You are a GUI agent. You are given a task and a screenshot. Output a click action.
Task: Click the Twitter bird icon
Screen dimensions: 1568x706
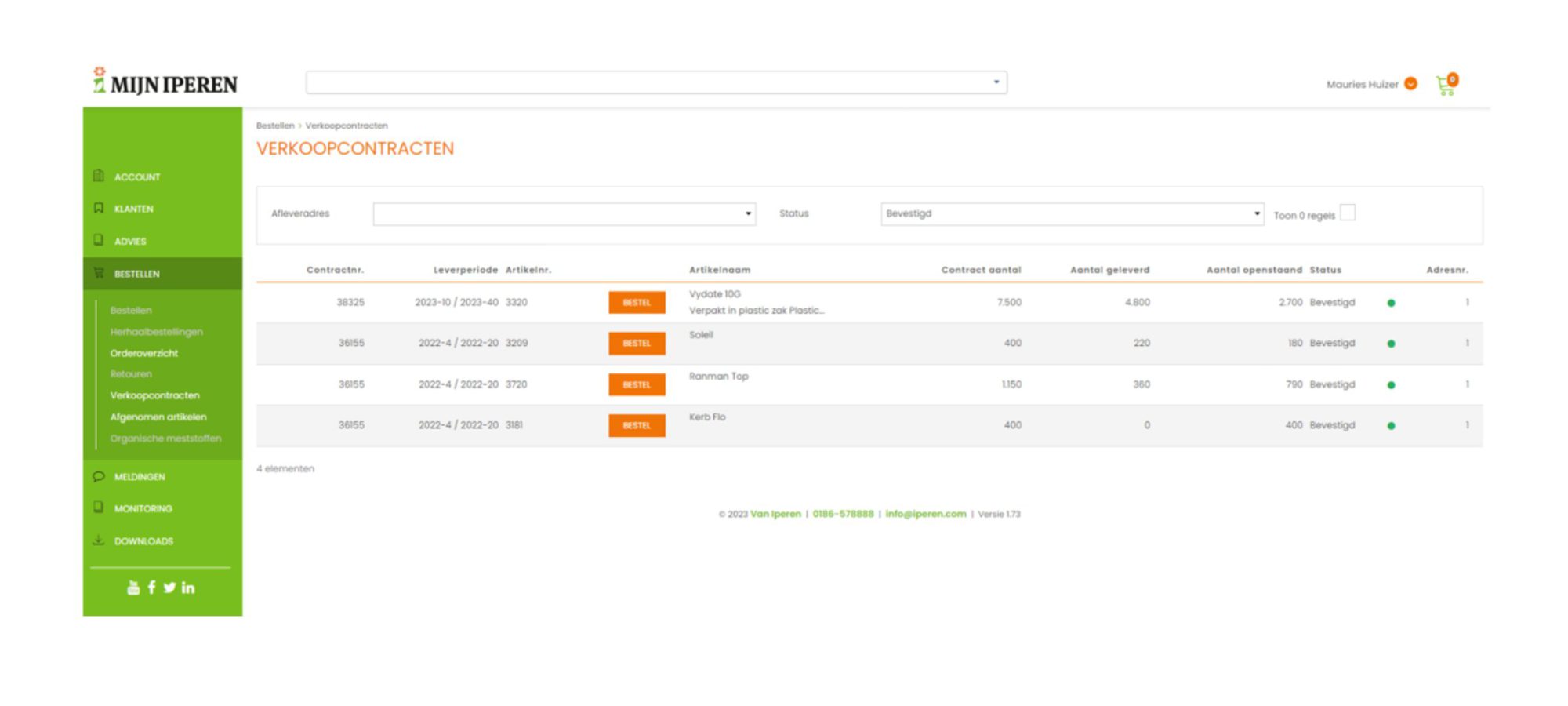tap(169, 588)
